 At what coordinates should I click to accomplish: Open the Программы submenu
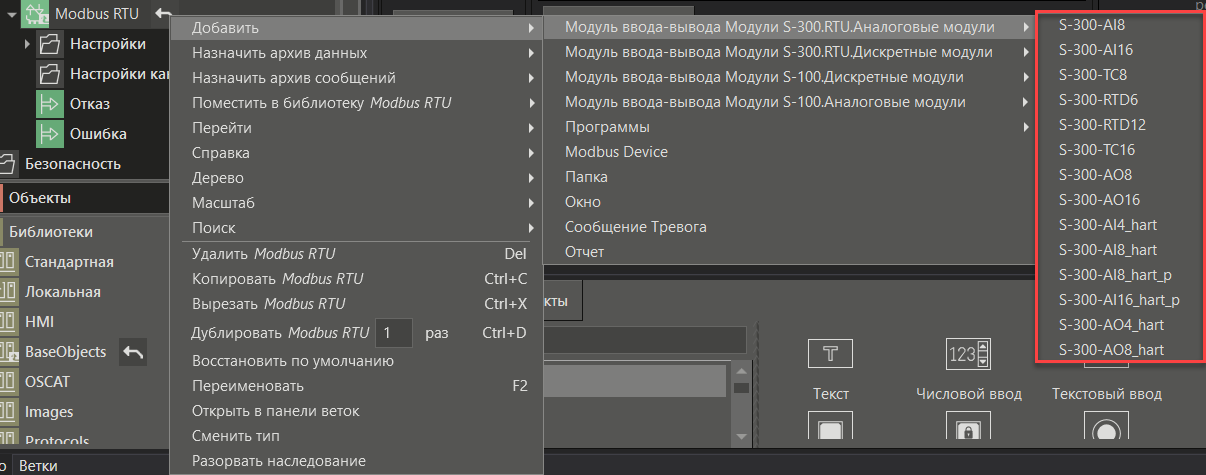[x=791, y=127]
